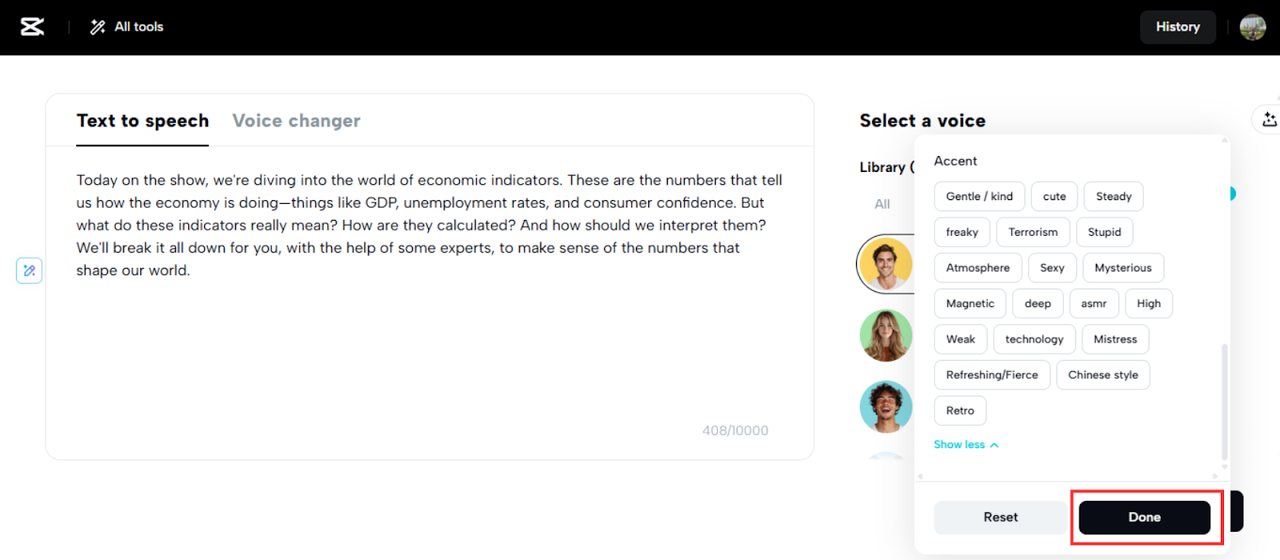1280x560 pixels.
Task: Select the curly-haired laughing voice avatar
Action: pyautogui.click(x=885, y=407)
